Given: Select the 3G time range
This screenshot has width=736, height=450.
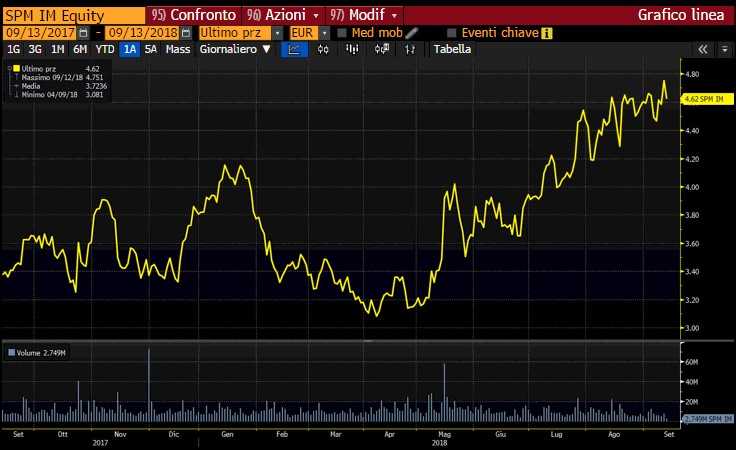Looking at the screenshot, I should pos(35,49).
